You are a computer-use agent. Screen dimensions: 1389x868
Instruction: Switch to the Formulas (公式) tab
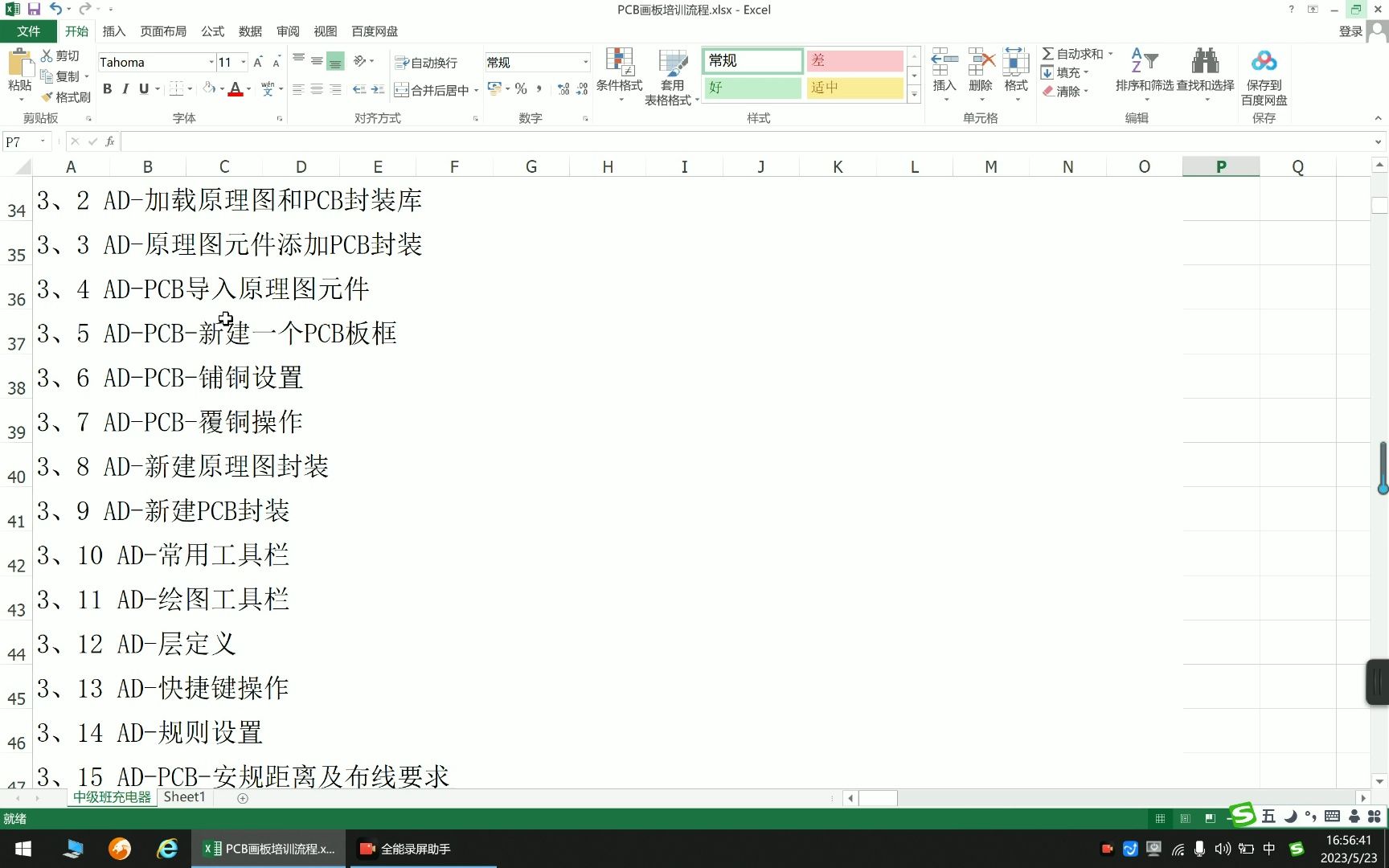(213, 31)
